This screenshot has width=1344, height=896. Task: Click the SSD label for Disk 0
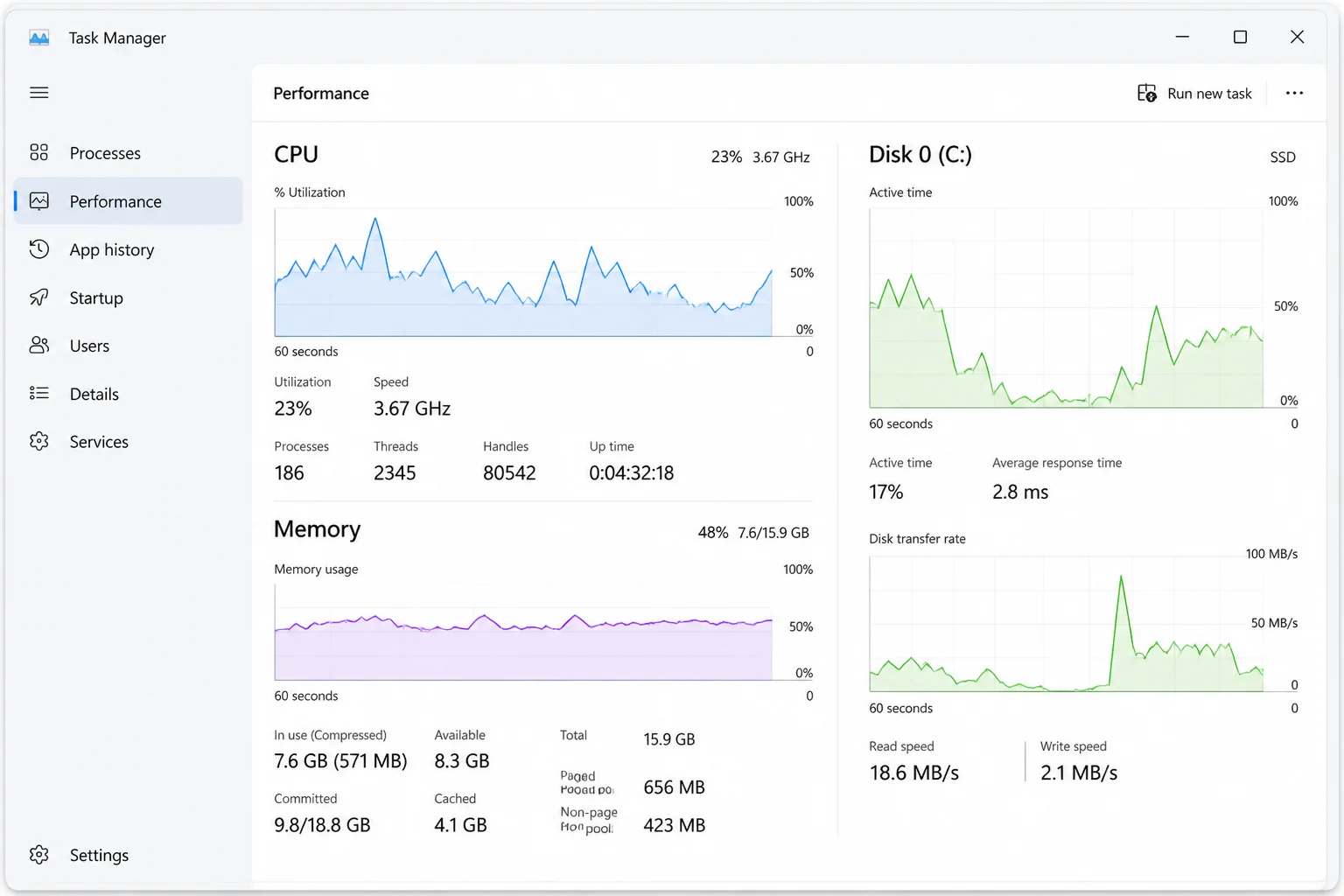pos(1283,157)
